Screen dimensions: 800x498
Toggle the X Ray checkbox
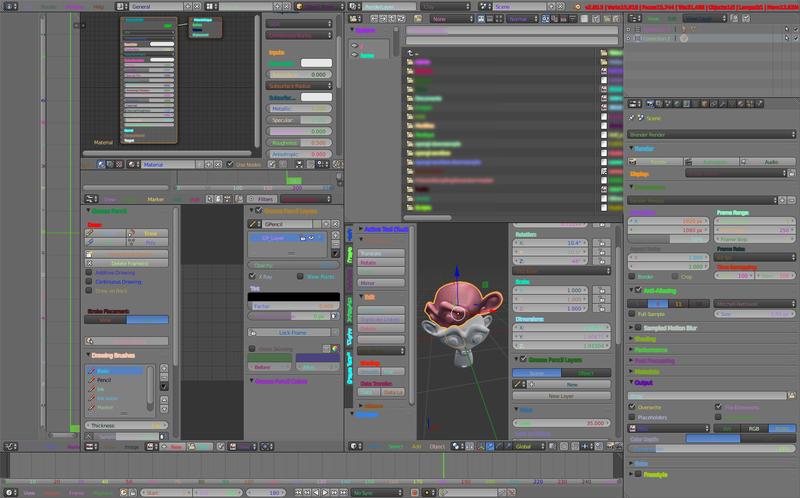coord(253,276)
